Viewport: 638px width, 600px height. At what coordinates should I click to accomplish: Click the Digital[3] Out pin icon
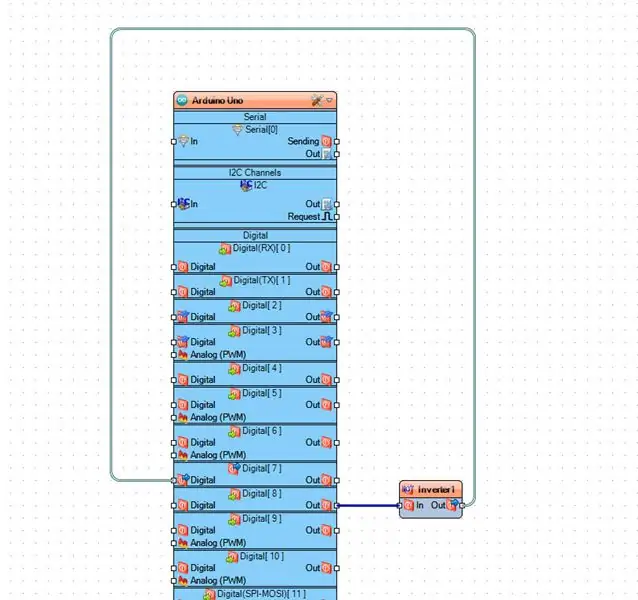(x=327, y=342)
